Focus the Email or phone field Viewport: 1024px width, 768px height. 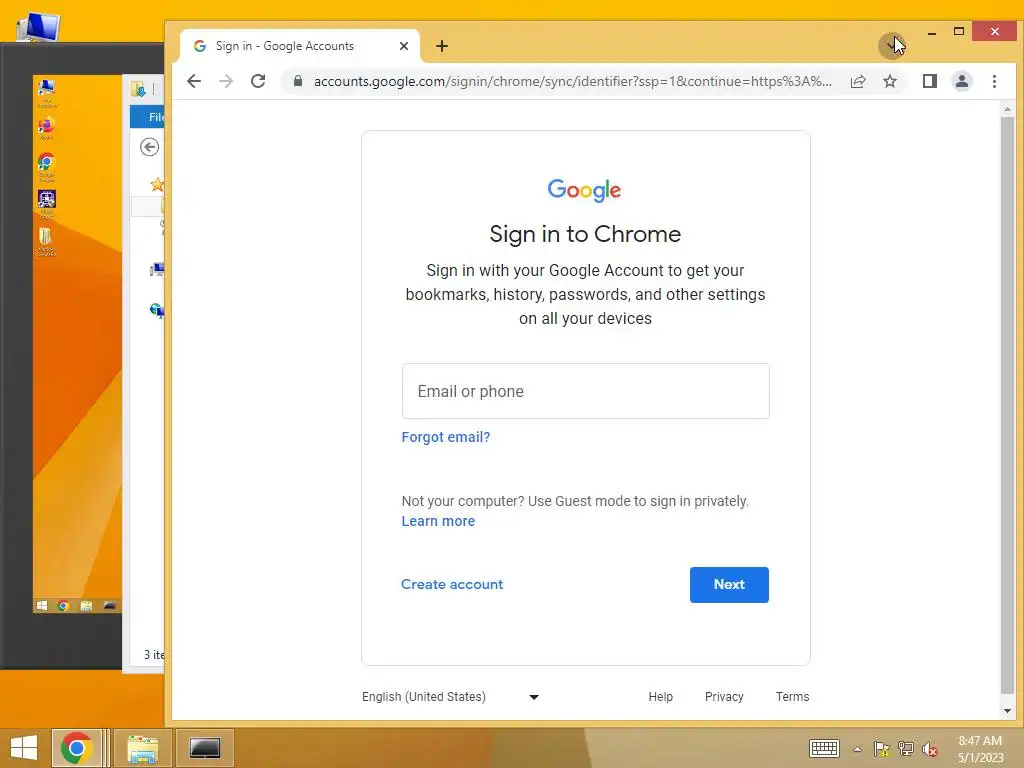(x=585, y=391)
